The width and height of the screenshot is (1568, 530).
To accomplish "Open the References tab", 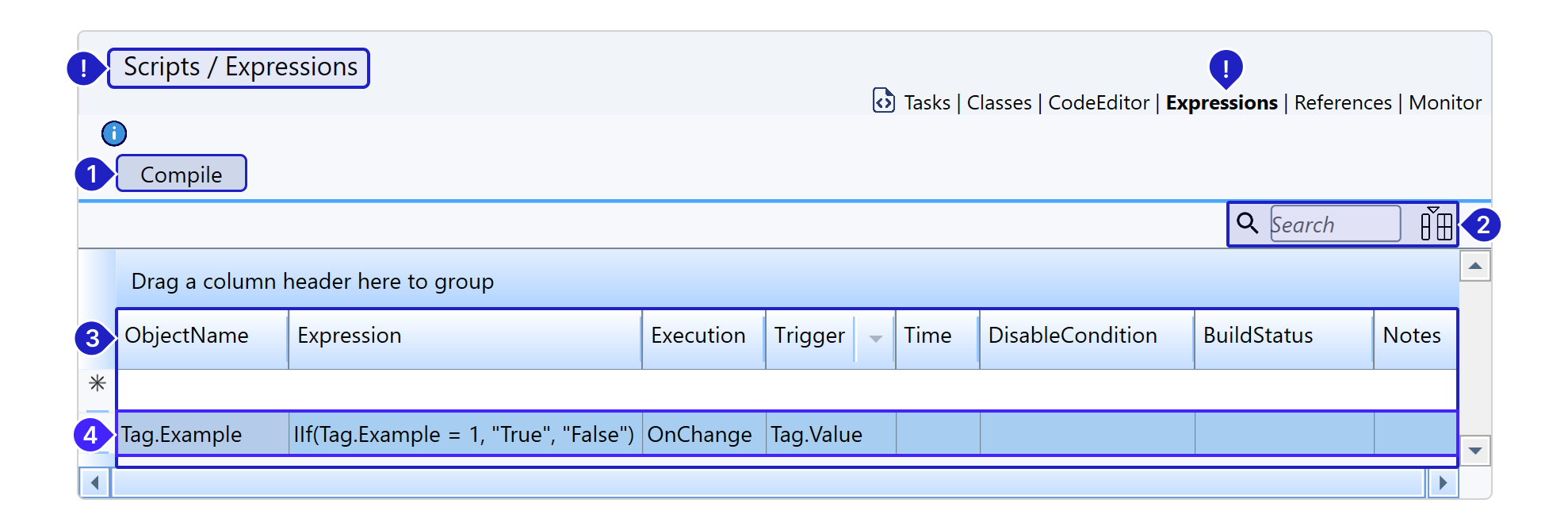I will pyautogui.click(x=1342, y=103).
